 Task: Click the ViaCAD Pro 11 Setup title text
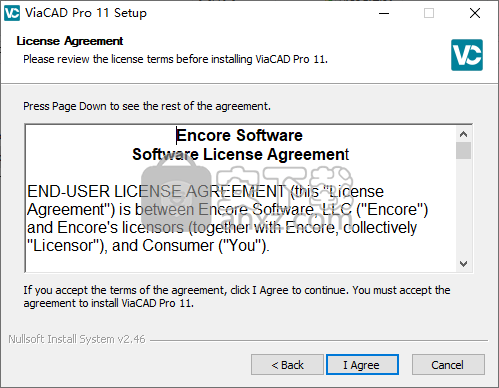pos(86,13)
